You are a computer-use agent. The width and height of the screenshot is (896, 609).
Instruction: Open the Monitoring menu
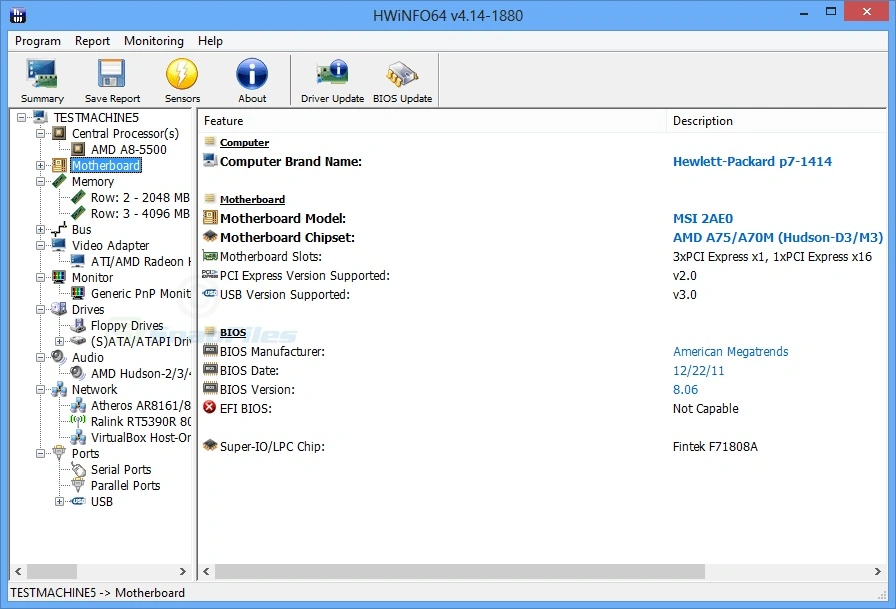click(153, 41)
